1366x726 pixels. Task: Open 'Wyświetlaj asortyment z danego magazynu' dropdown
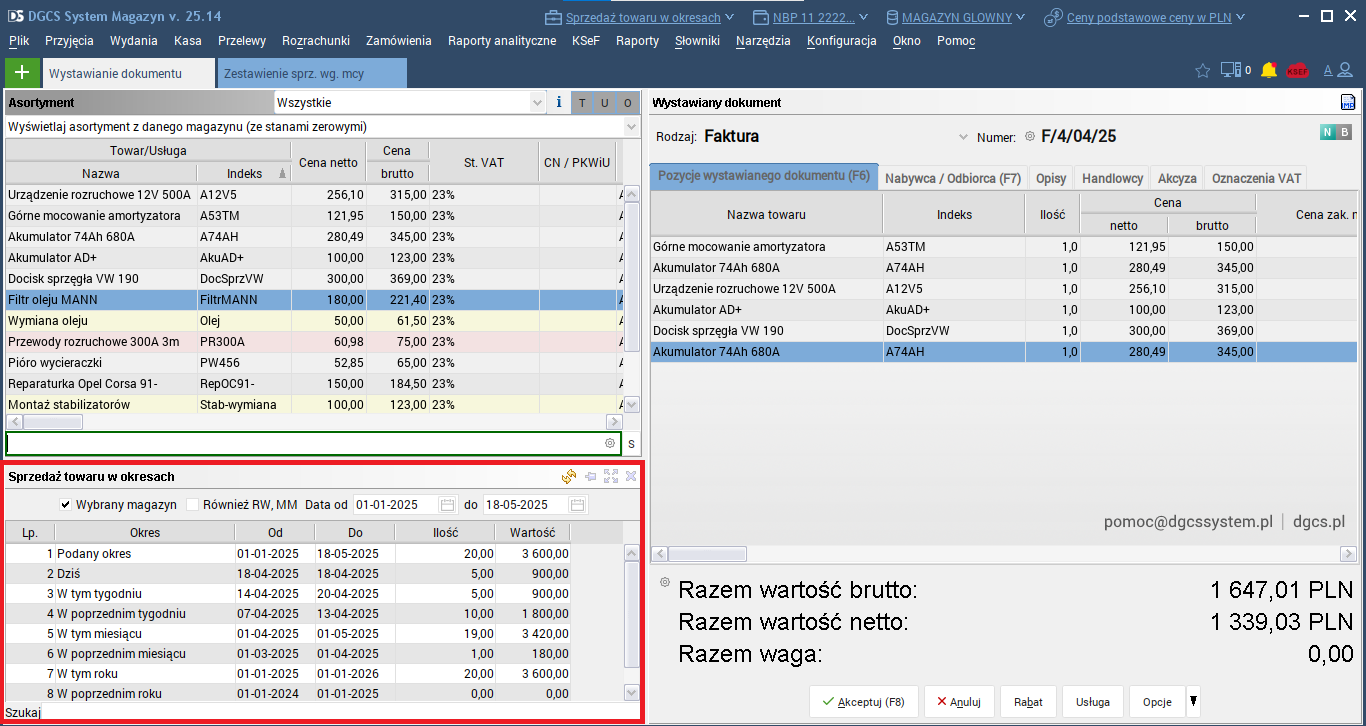tap(631, 127)
